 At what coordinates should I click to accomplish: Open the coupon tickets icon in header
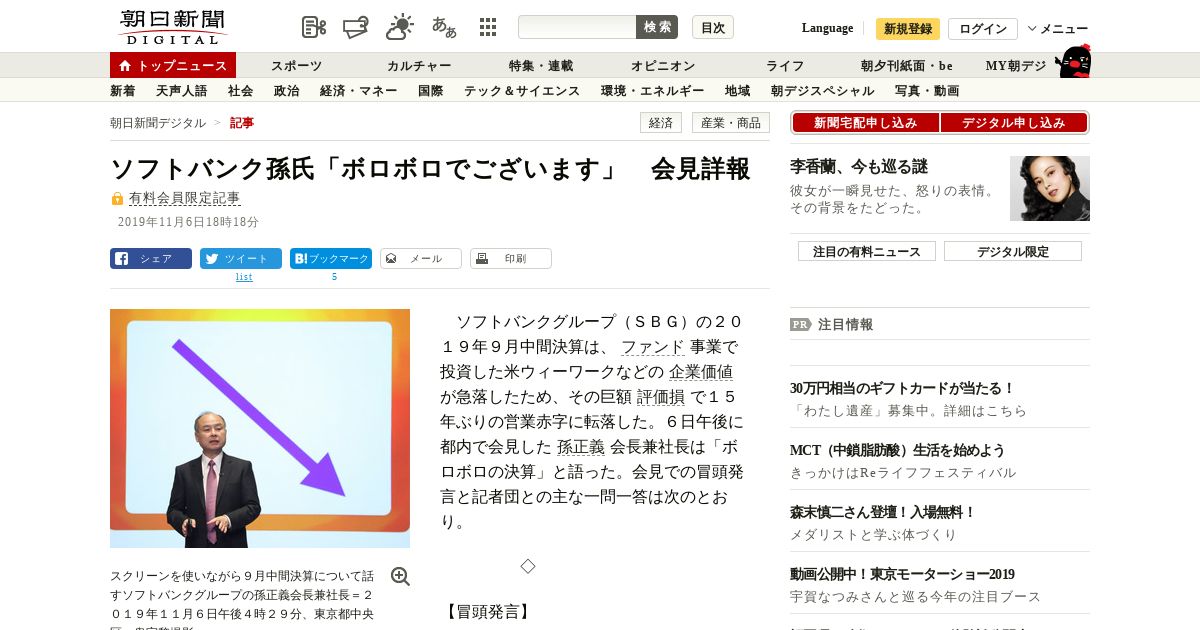356,27
